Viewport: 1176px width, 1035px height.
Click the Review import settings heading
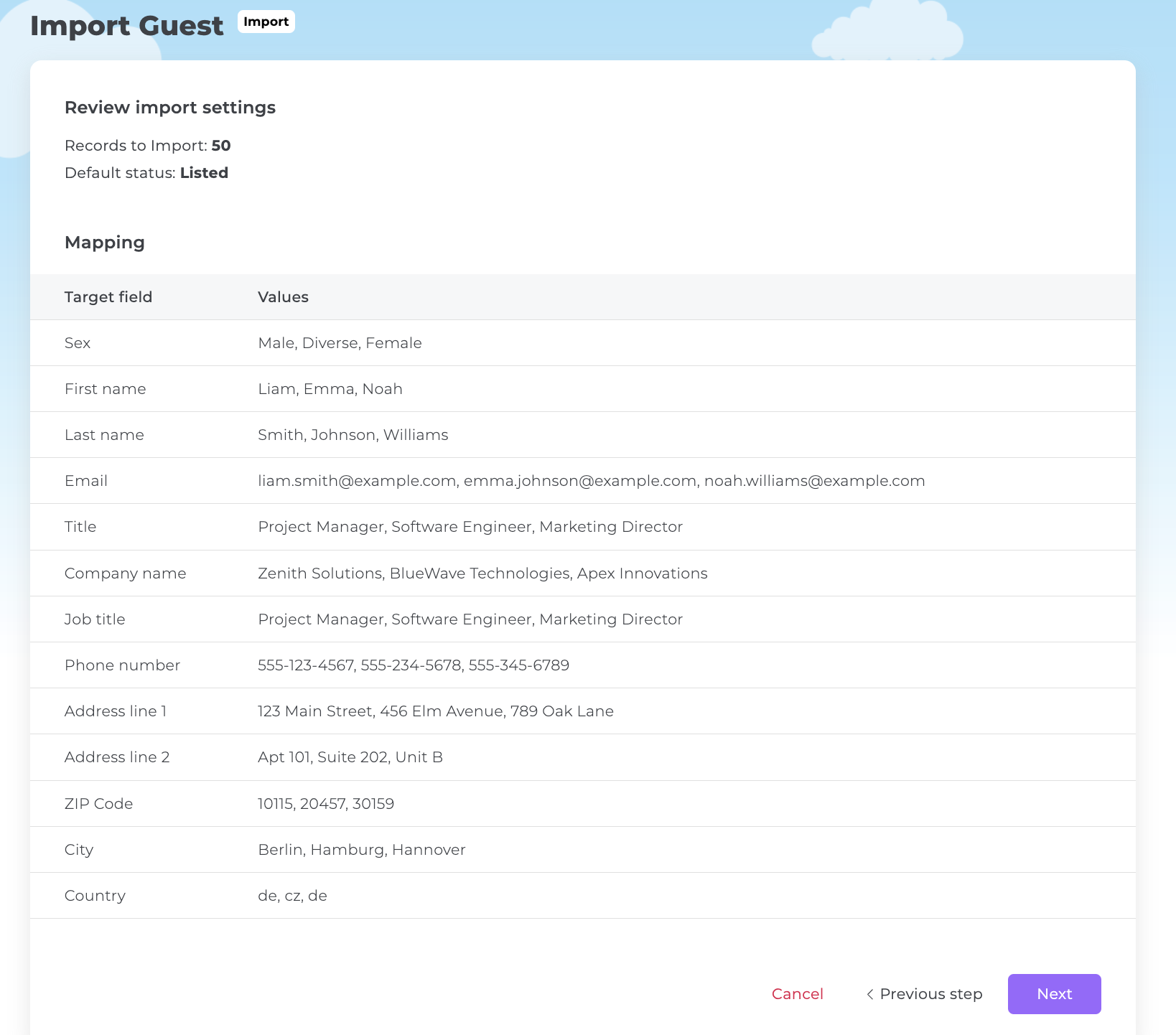tap(170, 108)
